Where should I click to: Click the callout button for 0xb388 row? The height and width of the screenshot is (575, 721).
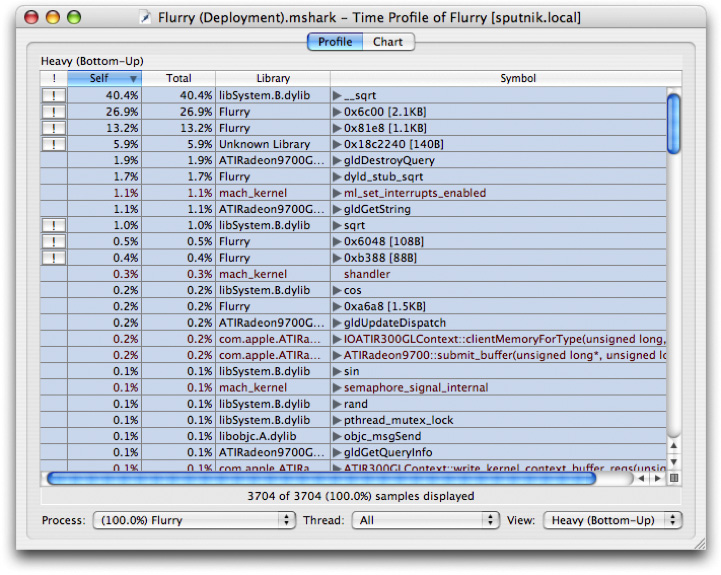click(54, 258)
